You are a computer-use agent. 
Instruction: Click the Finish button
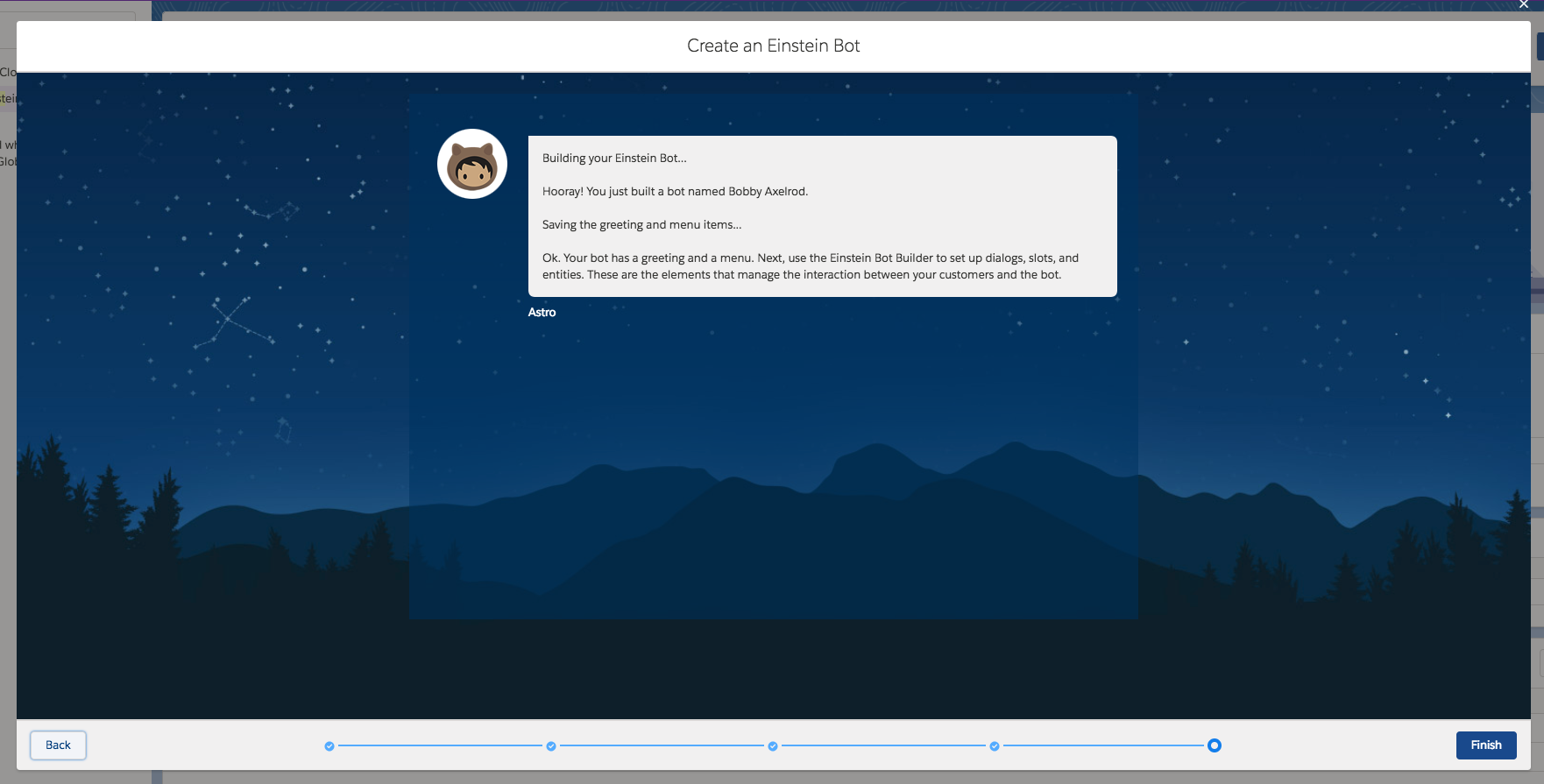1486,745
